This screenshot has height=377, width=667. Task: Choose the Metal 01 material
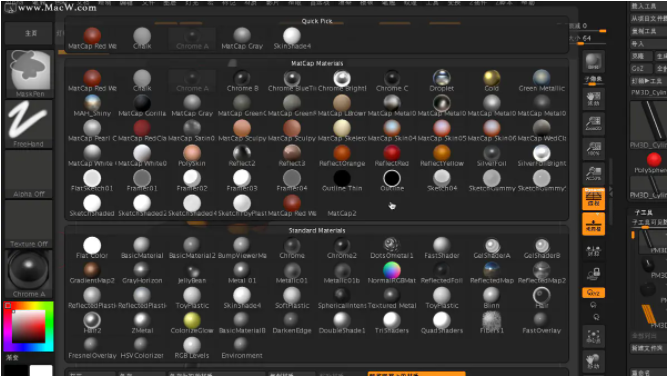(242, 273)
